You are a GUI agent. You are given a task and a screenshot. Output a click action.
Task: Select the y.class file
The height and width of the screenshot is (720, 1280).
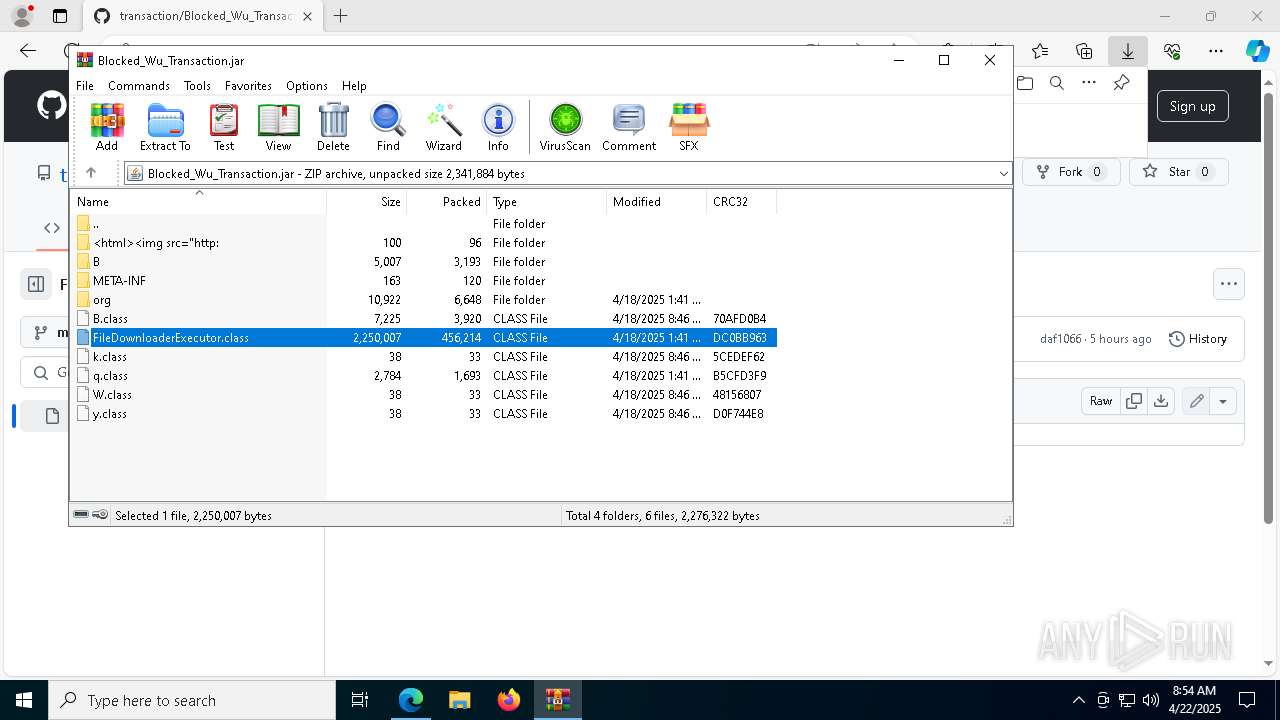pos(424,414)
